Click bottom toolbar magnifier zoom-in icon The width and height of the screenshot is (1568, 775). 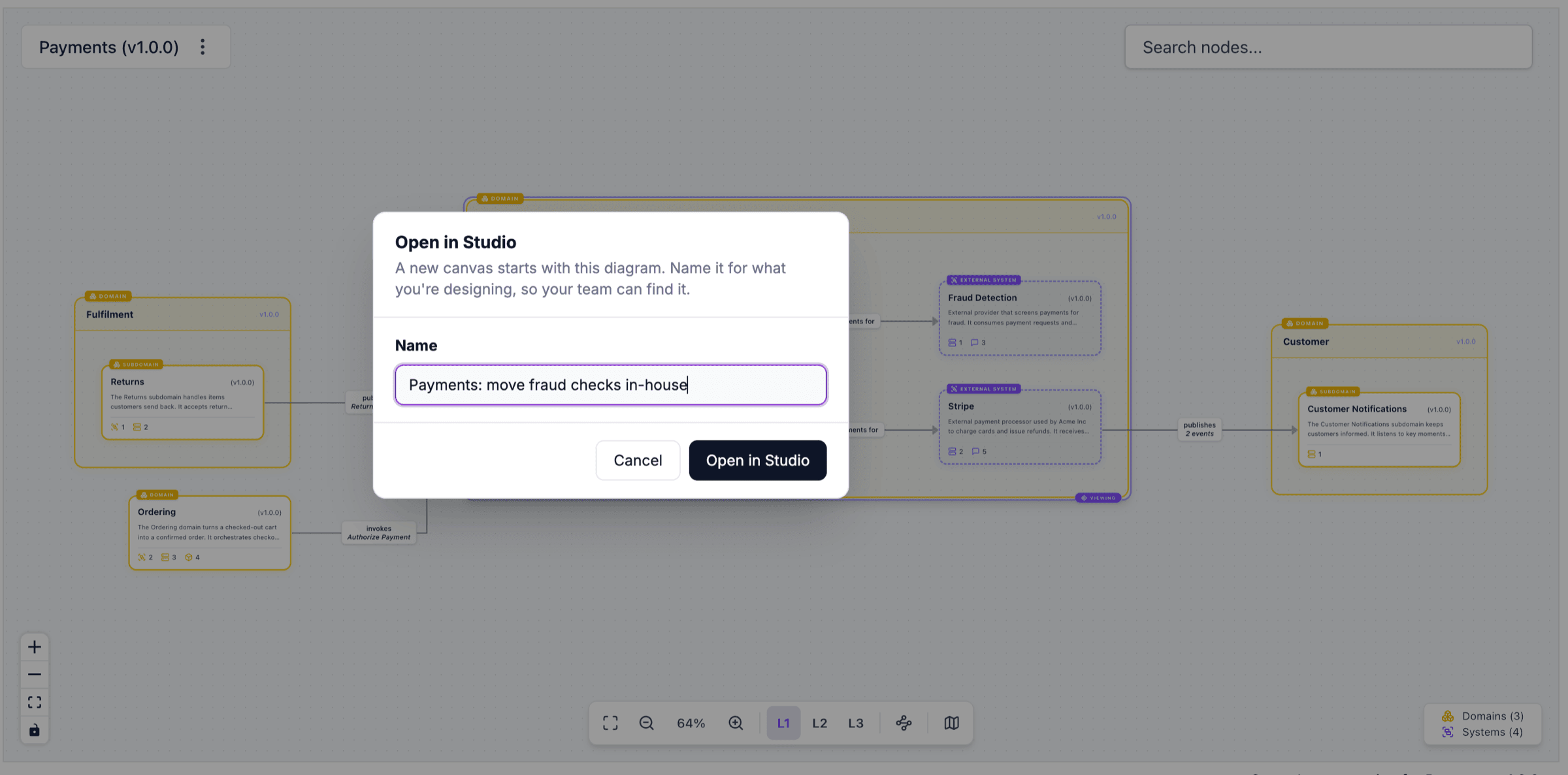pos(736,723)
